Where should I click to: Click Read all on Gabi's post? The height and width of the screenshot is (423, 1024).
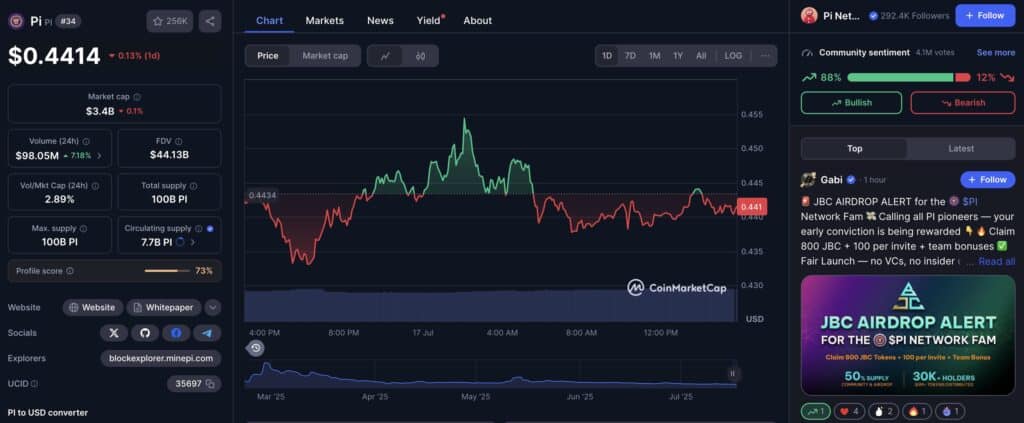point(997,262)
